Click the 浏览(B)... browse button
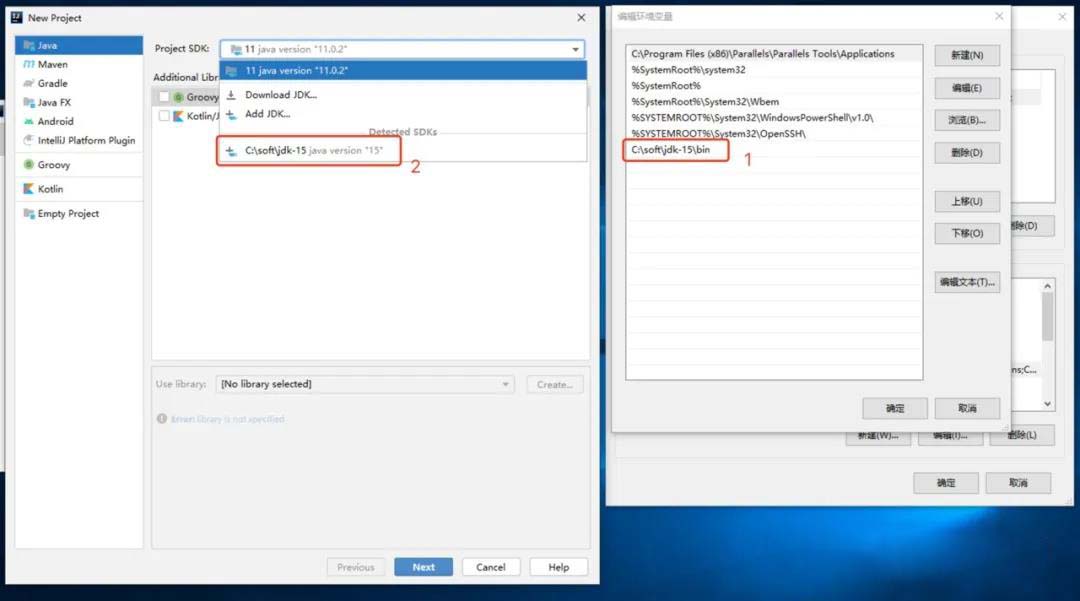This screenshot has height=601, width=1080. 967,120
